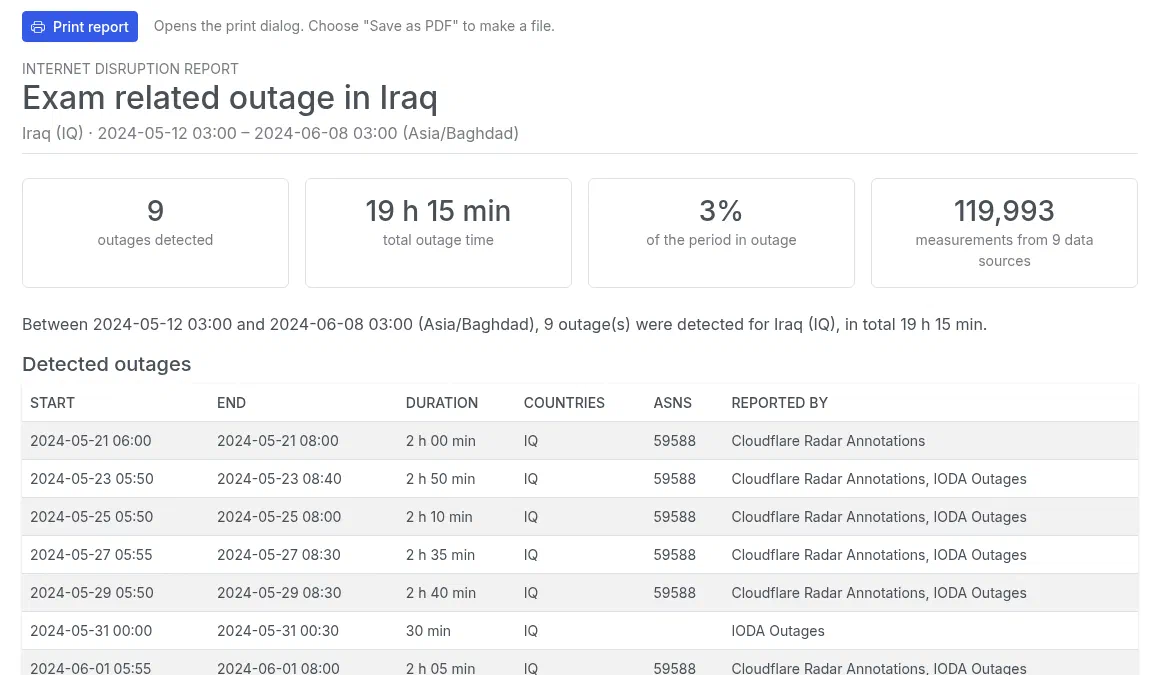The width and height of the screenshot is (1160, 675).
Task: Click the 'INTERNET DISRUPTION REPORT' label
Action: pos(130,69)
